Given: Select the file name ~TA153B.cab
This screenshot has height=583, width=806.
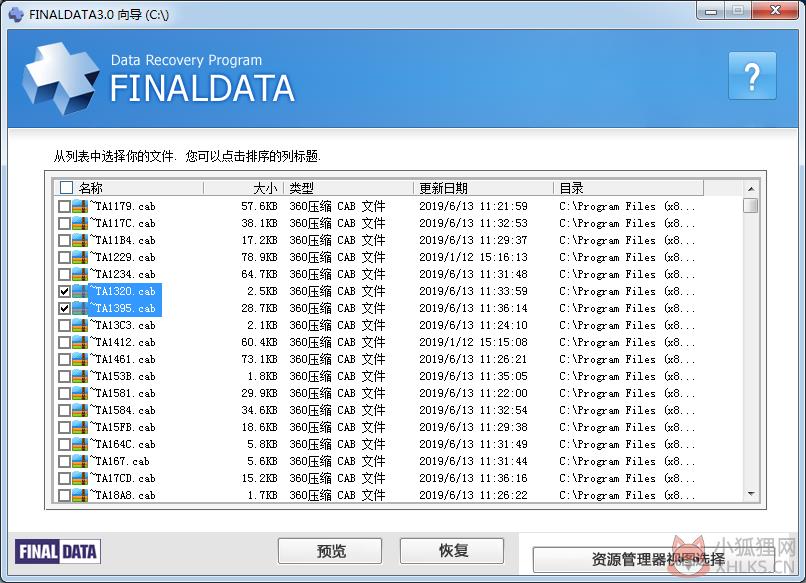Looking at the screenshot, I should 122,376.
